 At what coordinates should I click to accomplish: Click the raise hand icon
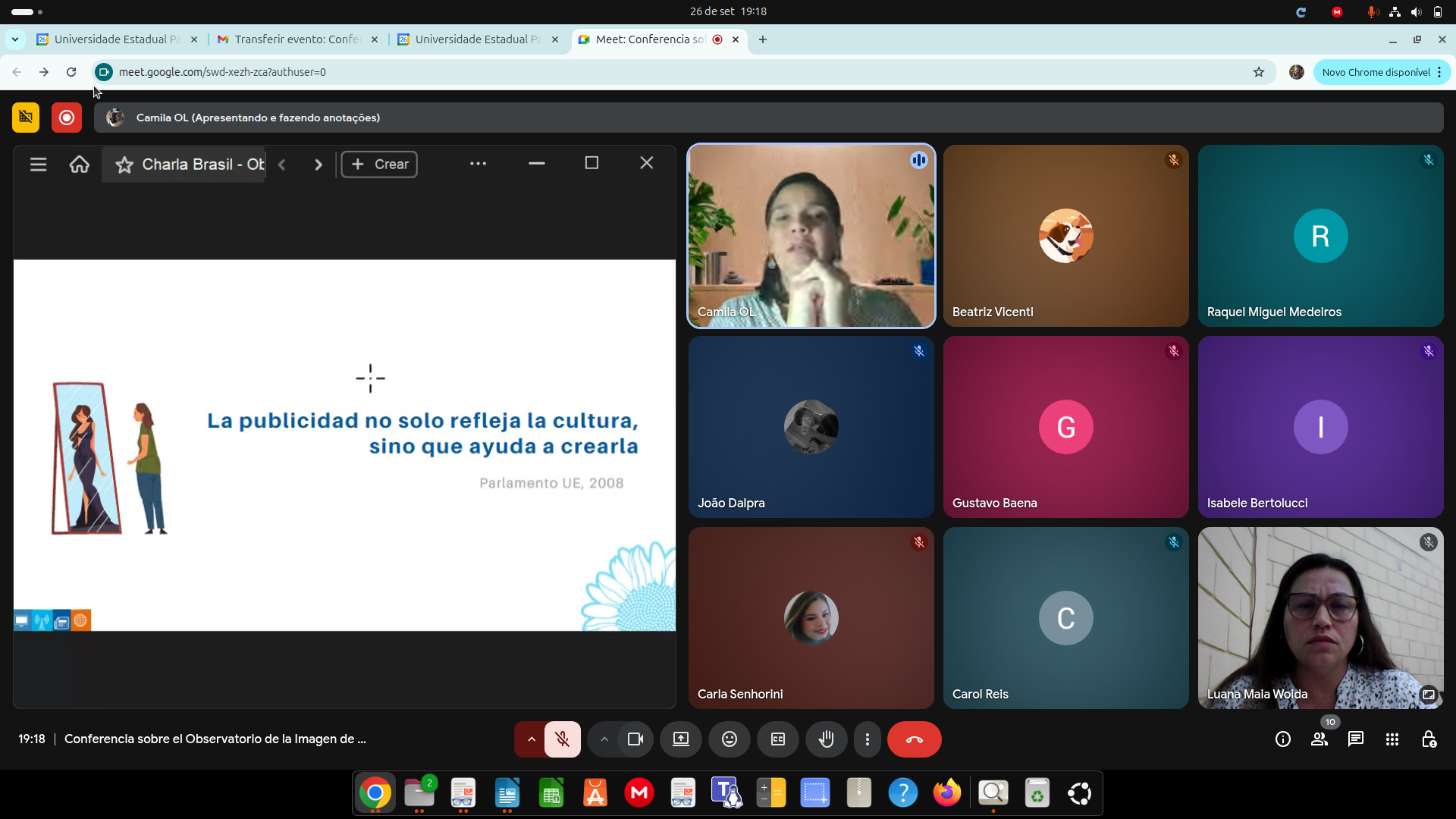click(826, 739)
